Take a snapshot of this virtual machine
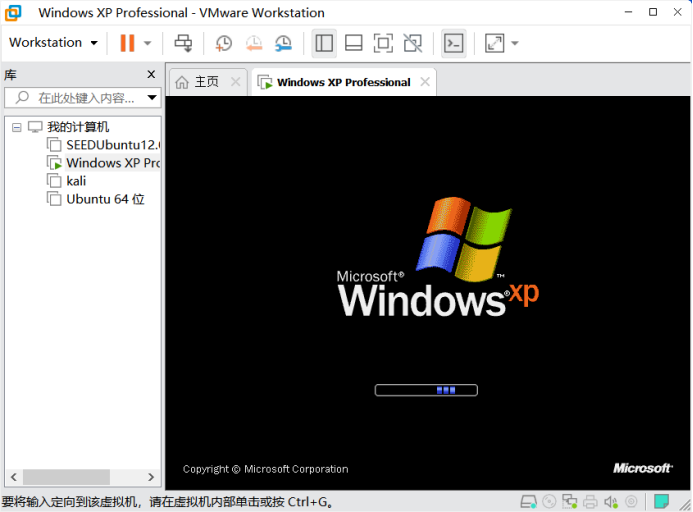693x512 pixels. pos(224,43)
